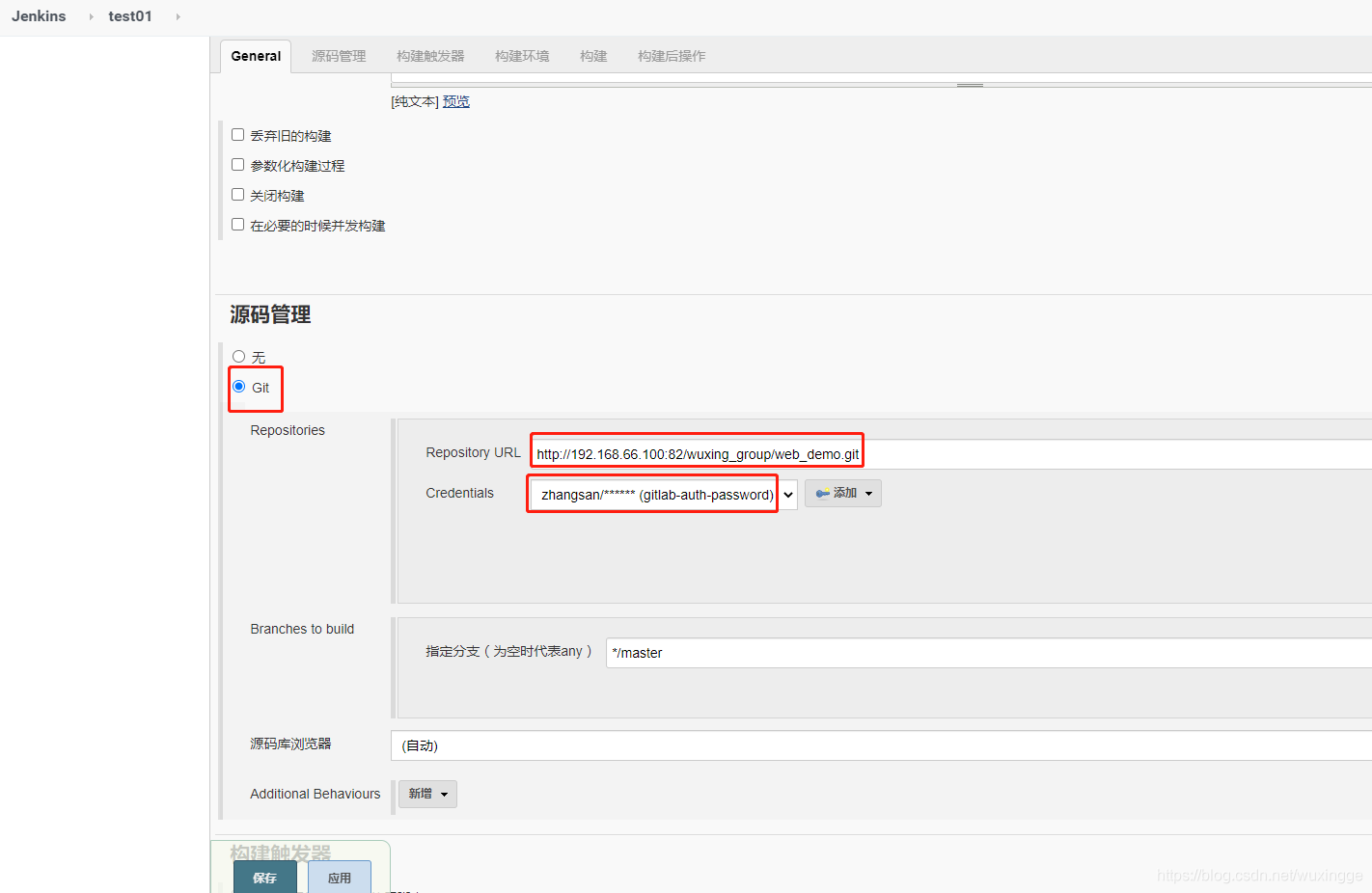
Task: Select the 无 source control radio button
Action: (238, 357)
